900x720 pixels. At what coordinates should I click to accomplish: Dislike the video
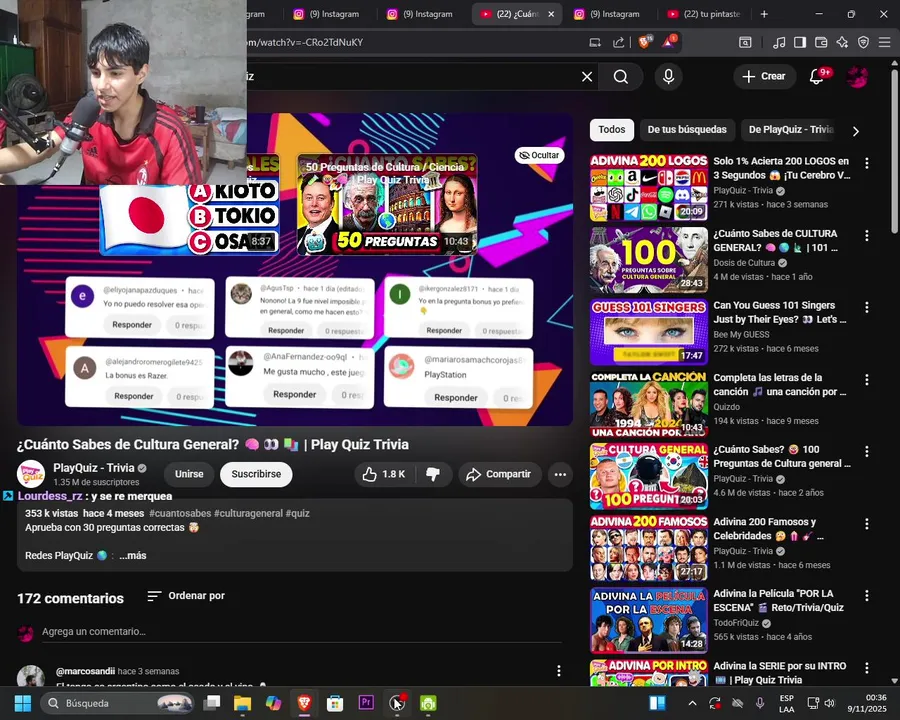pyautogui.click(x=433, y=474)
